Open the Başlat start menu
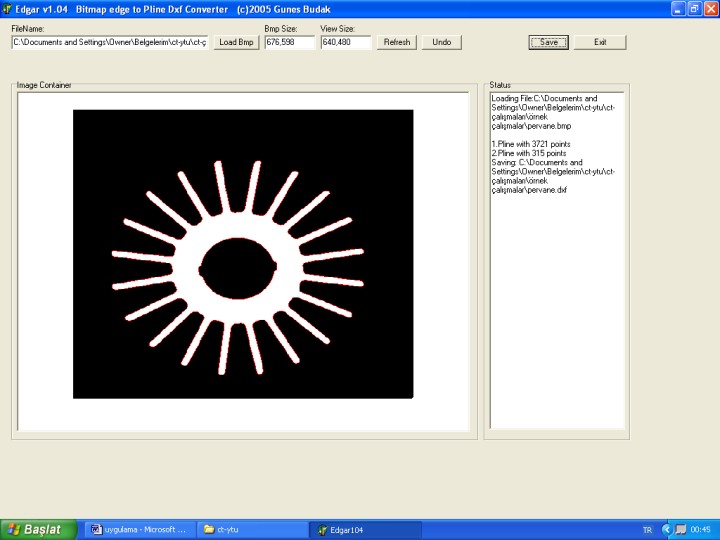Image resolution: width=720 pixels, height=540 pixels. click(38, 529)
